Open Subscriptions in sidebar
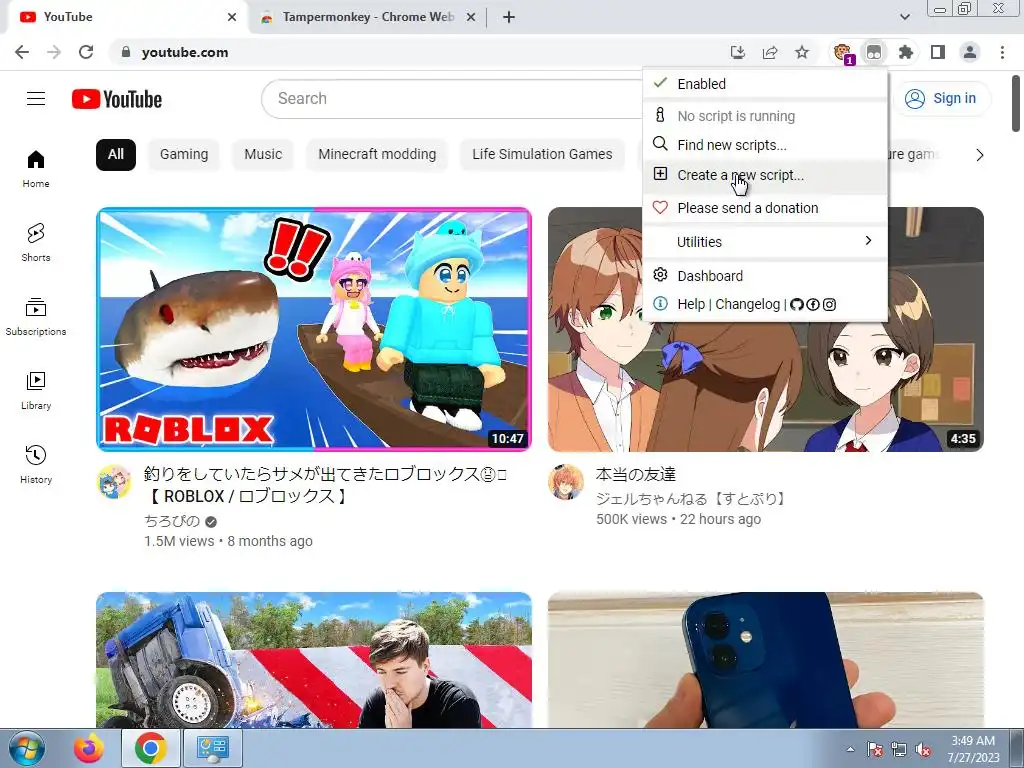 [x=36, y=317]
